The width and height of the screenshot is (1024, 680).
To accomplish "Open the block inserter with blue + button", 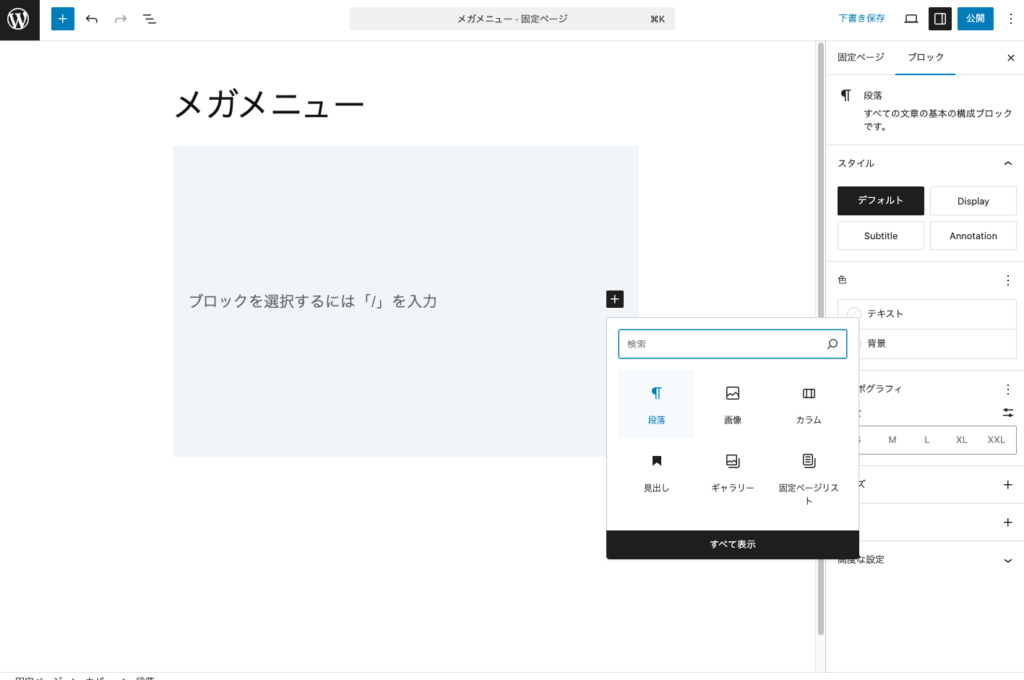I will tap(62, 18).
